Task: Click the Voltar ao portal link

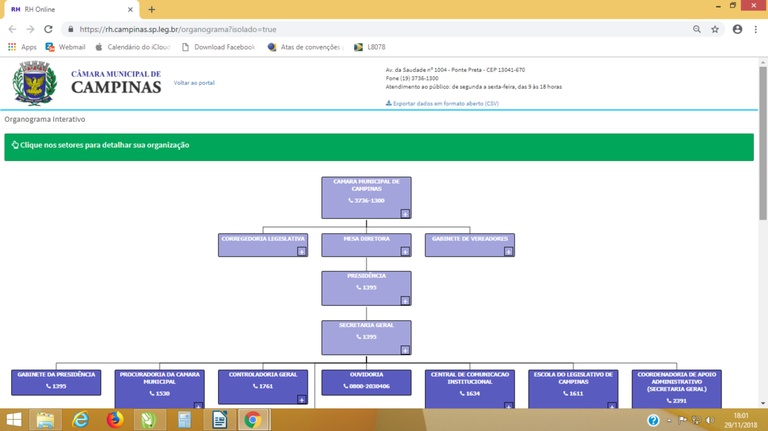Action: coord(194,83)
